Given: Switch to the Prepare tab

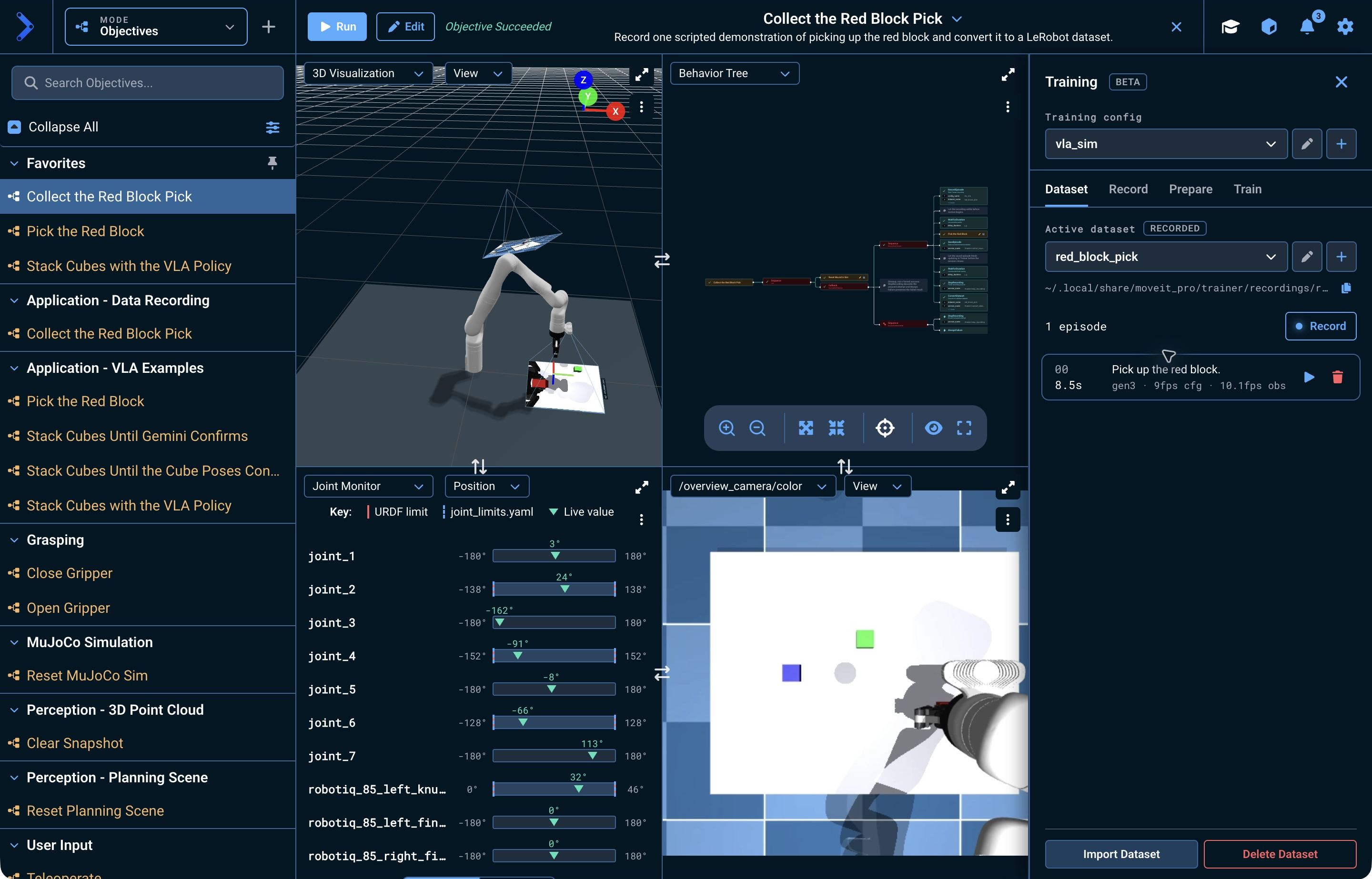Looking at the screenshot, I should [1190, 189].
